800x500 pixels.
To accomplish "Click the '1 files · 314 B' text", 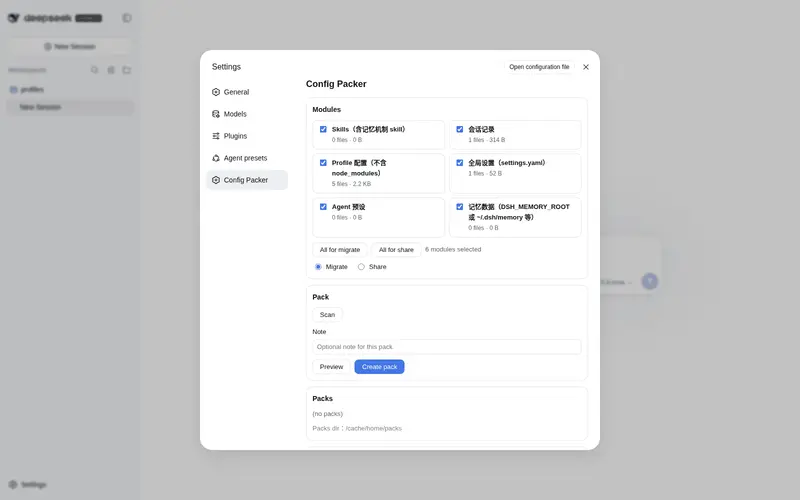I will tap(487, 140).
